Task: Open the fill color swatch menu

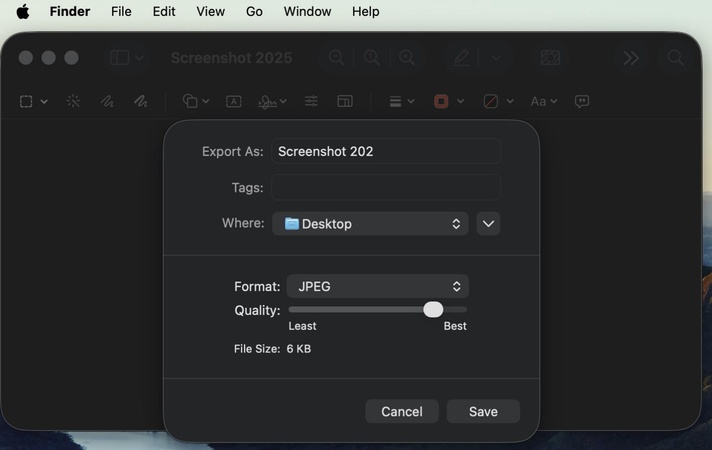Action: click(498, 101)
